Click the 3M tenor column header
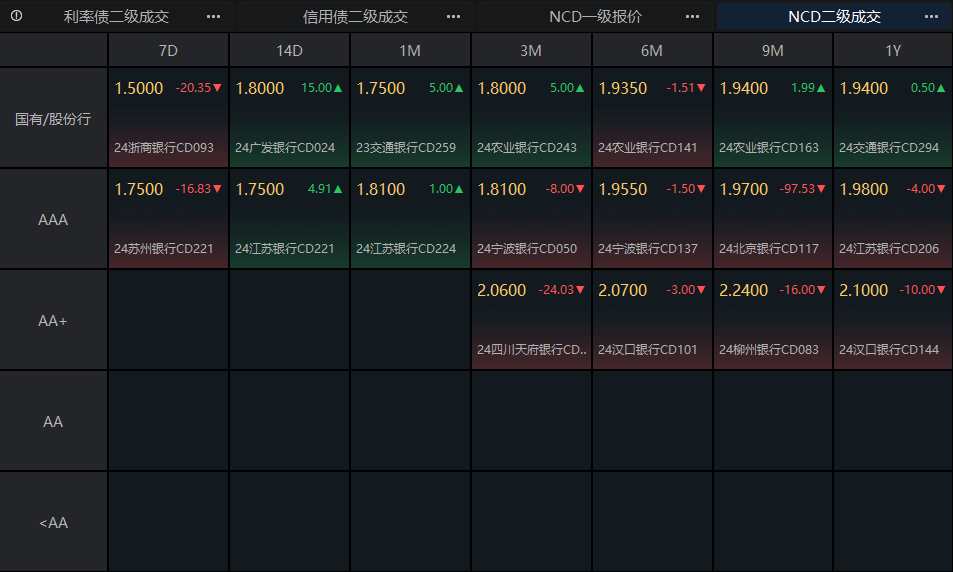The height and width of the screenshot is (572, 953). (x=531, y=50)
